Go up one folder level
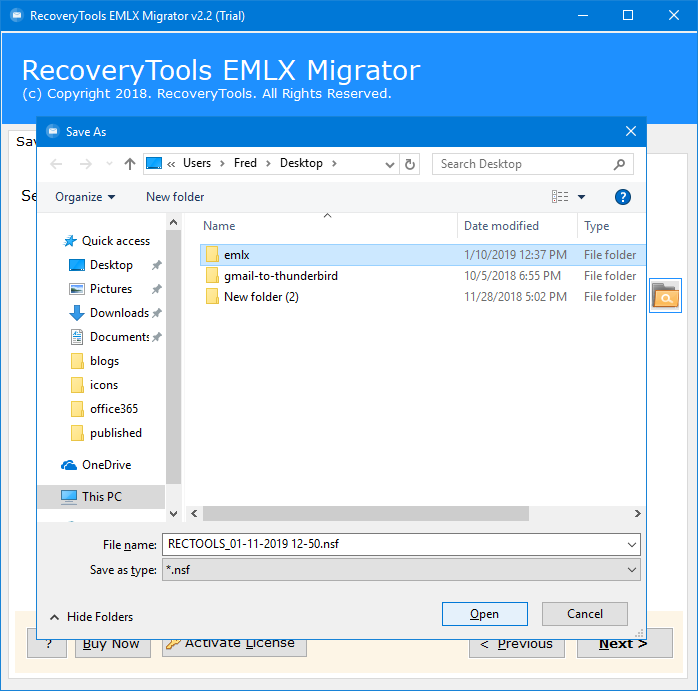698x691 pixels. click(x=130, y=164)
